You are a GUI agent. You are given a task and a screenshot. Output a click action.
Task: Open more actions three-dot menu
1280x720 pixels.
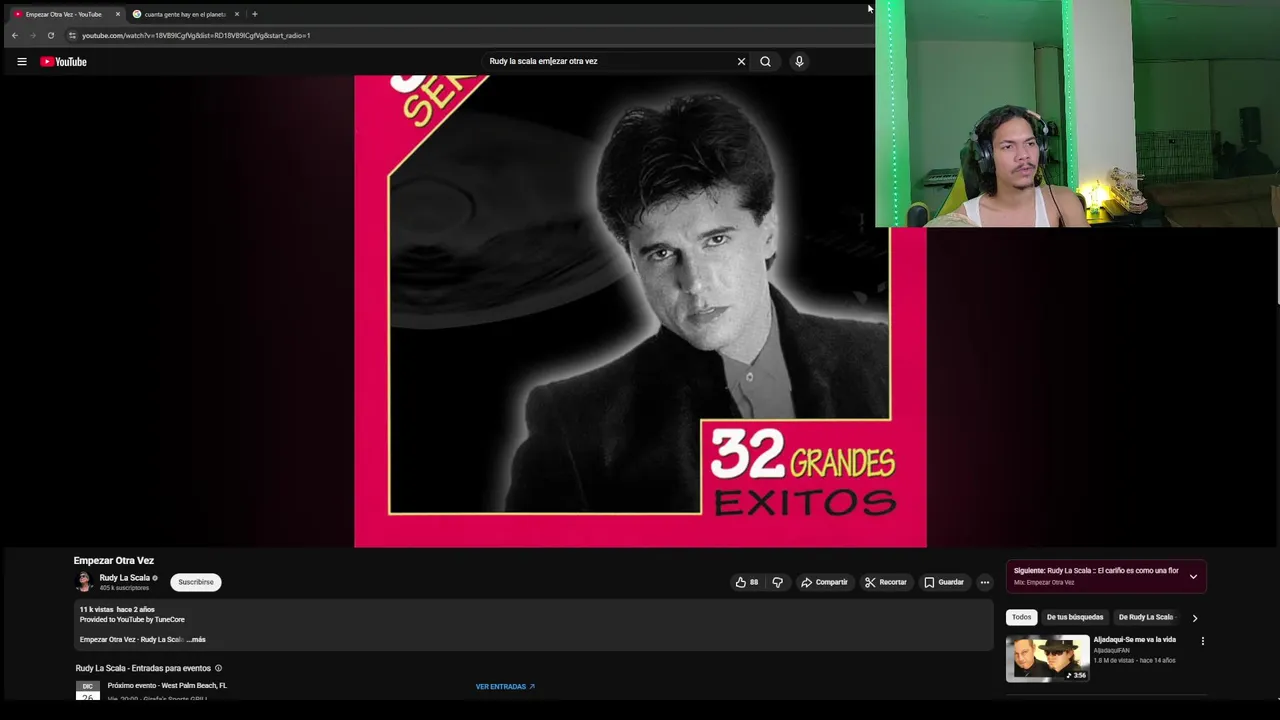[984, 582]
